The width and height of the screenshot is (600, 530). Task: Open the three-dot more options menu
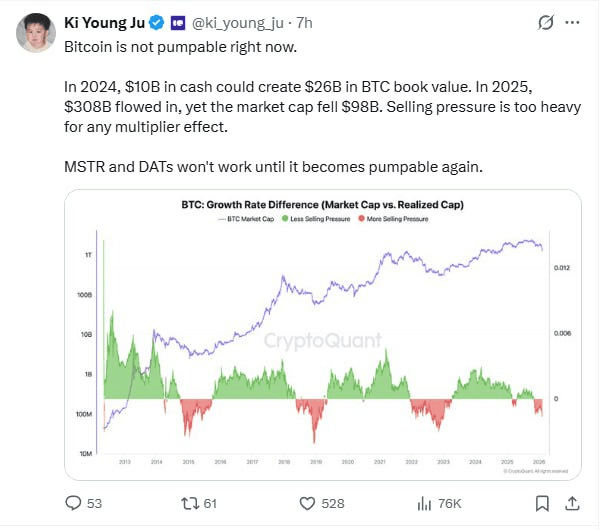(x=574, y=21)
